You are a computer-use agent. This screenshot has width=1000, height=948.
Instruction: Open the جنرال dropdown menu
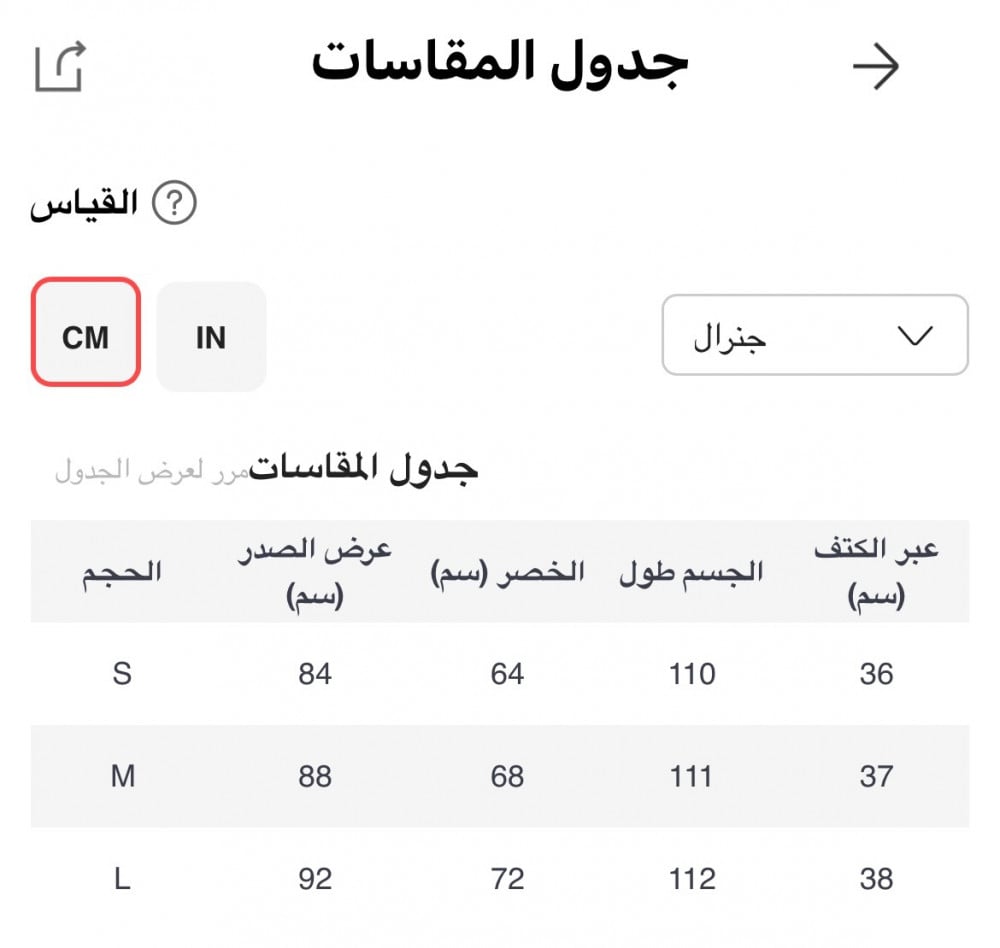pos(814,336)
